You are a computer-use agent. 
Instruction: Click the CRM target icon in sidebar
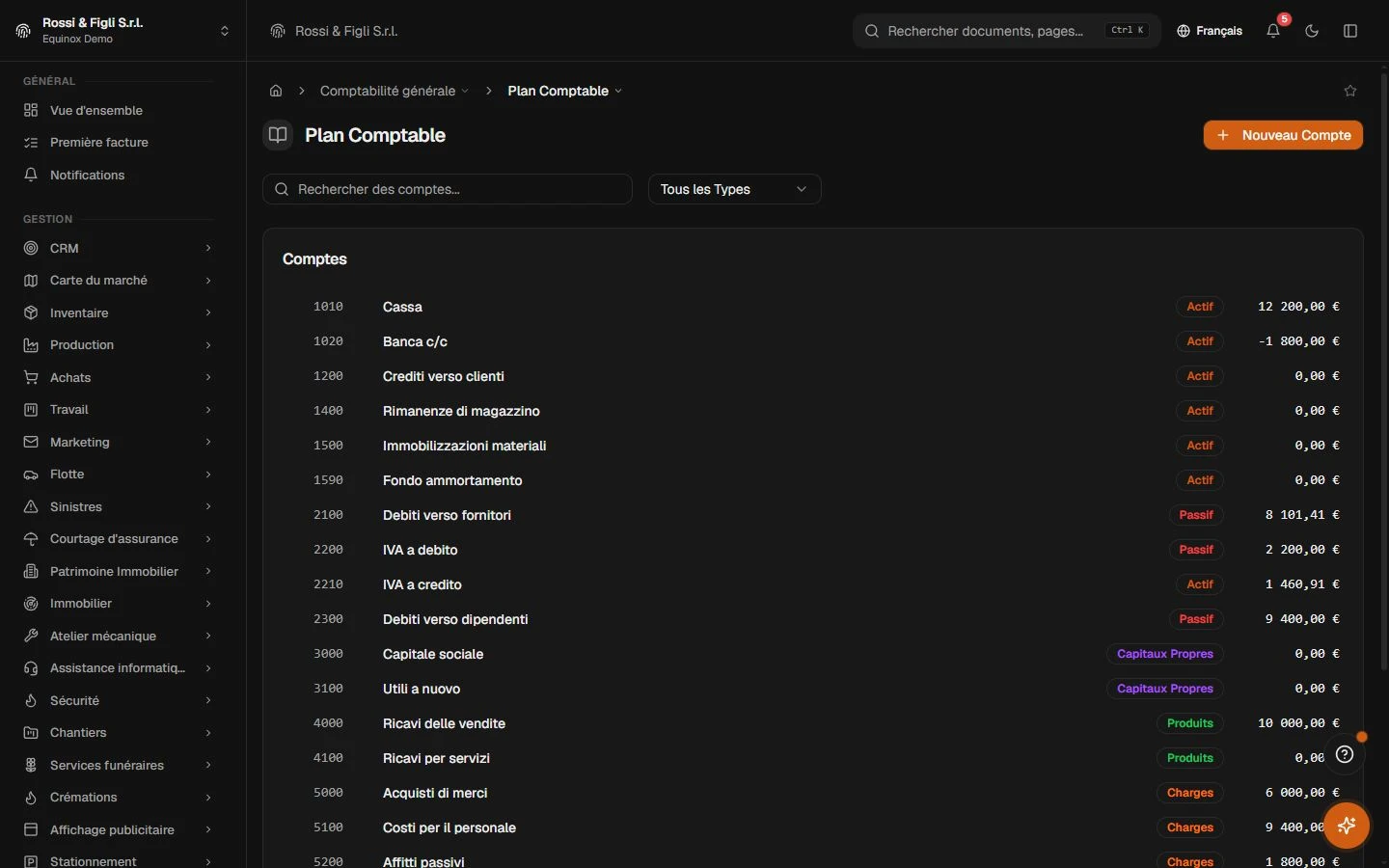click(31, 248)
